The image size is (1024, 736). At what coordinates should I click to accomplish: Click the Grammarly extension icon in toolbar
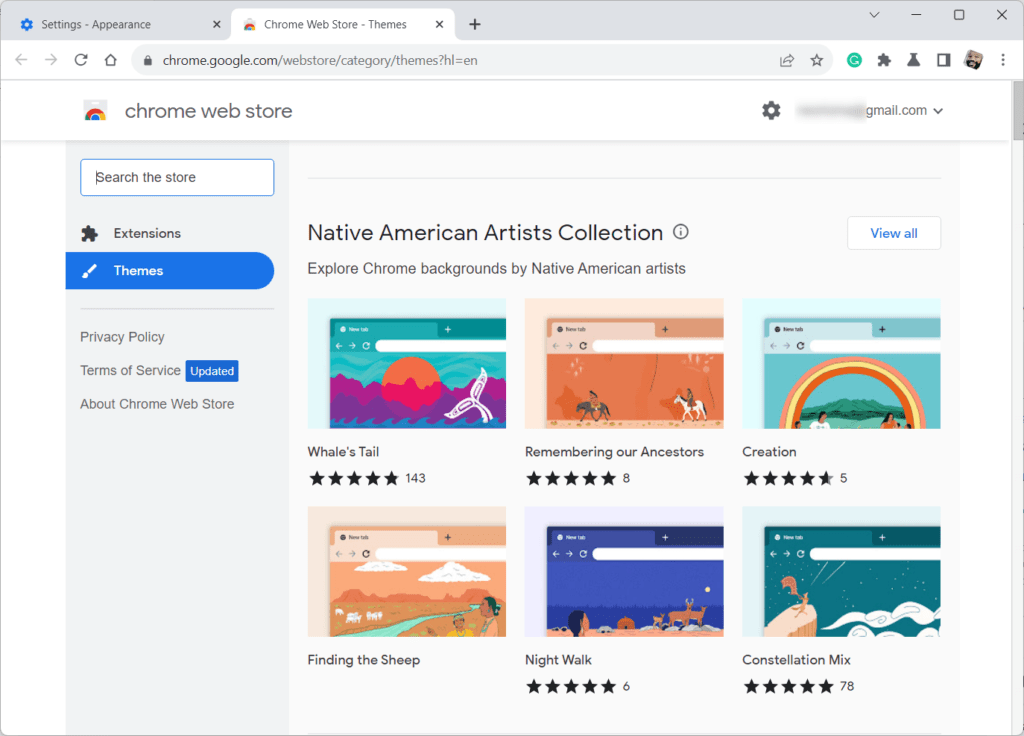(854, 60)
